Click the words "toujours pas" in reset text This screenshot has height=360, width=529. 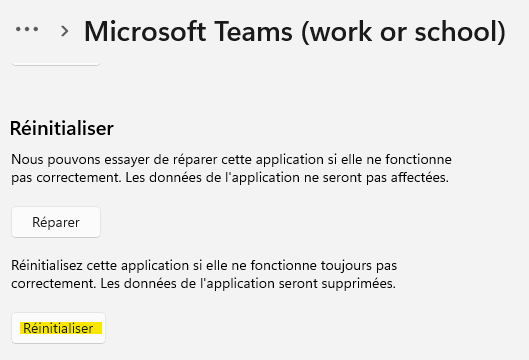(x=359, y=266)
